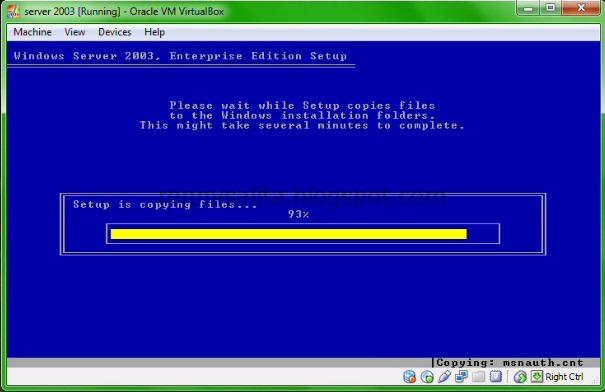The height and width of the screenshot is (392, 605).
Task: Click the yellow file copy progress bar
Action: [x=289, y=234]
